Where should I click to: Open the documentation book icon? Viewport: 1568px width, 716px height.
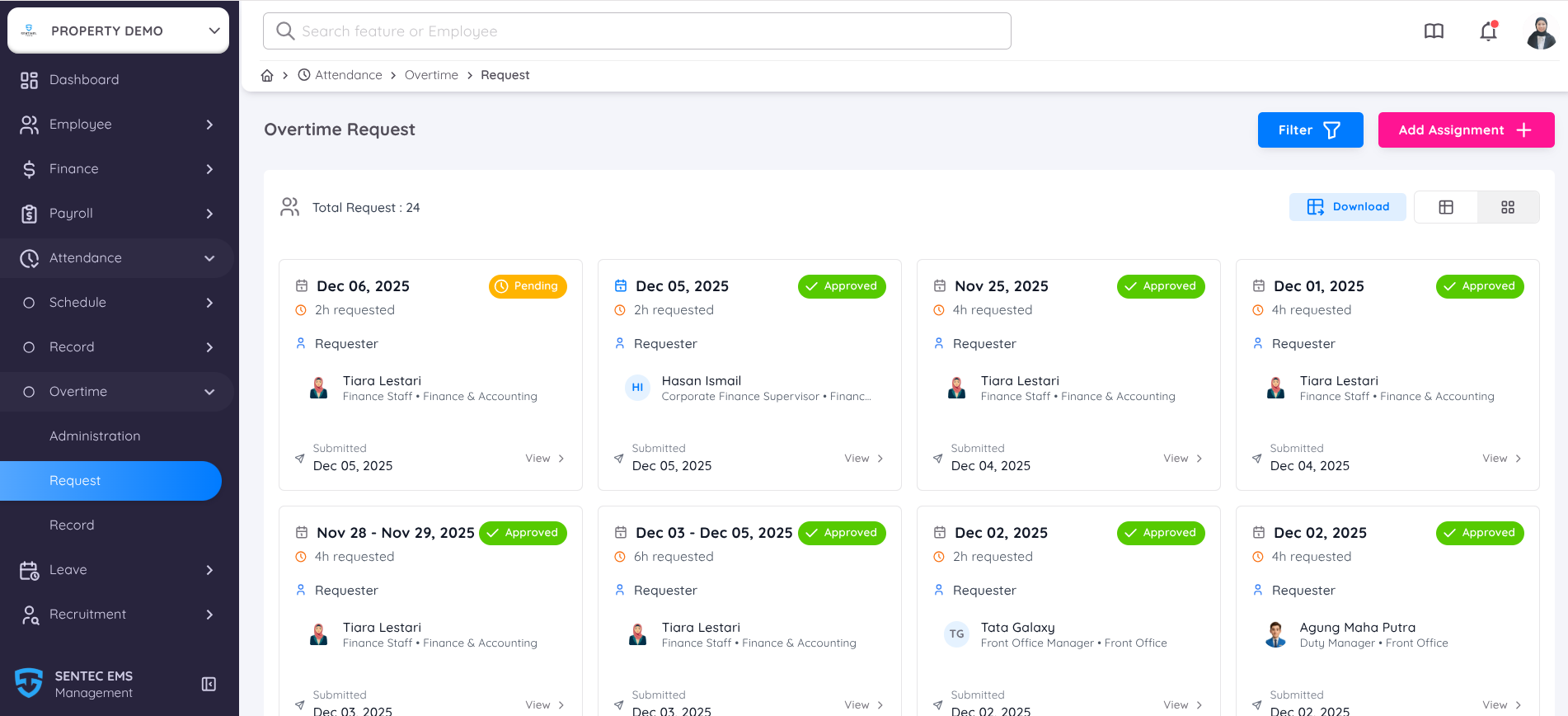1434,31
